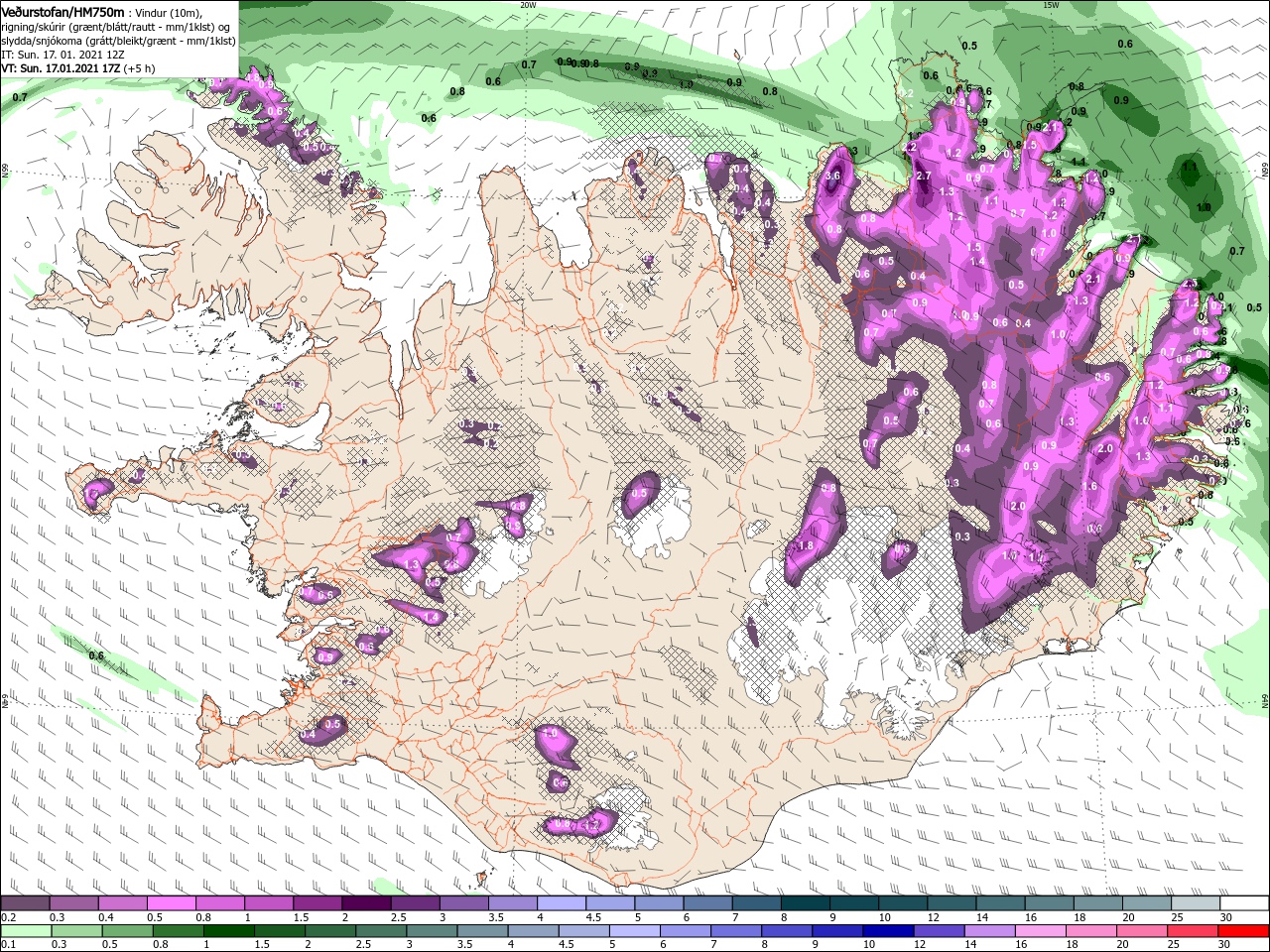Pick the bright pink 0.5–0.8 swatch, top legend row
The width and height of the screenshot is (1270, 952).
171,903
